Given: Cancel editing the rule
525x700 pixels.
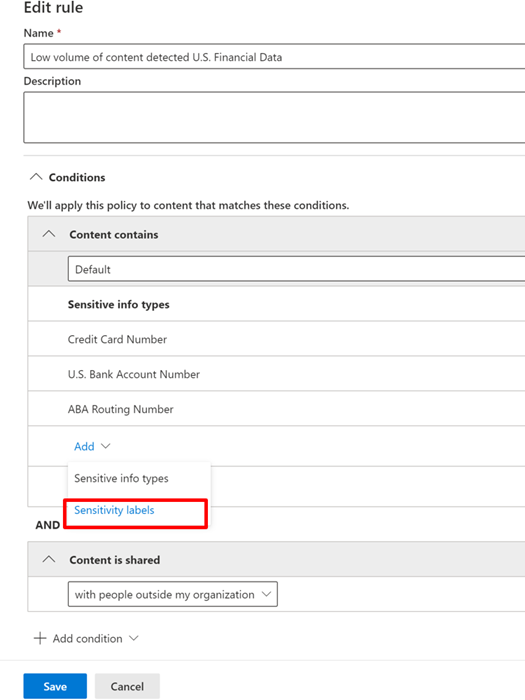Looking at the screenshot, I should (127, 686).
